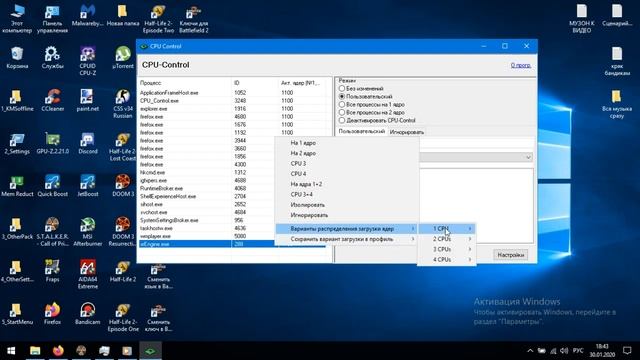Open the S.T.A.L.K.E.R. Call of Pripyat icon

(x=53, y=231)
